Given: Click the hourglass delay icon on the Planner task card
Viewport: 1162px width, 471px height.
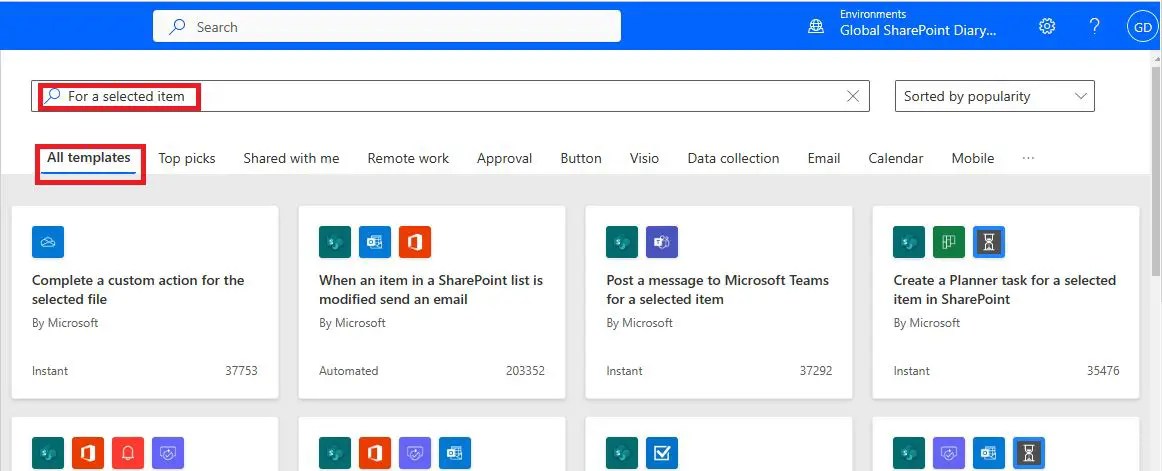Looking at the screenshot, I should [x=989, y=242].
